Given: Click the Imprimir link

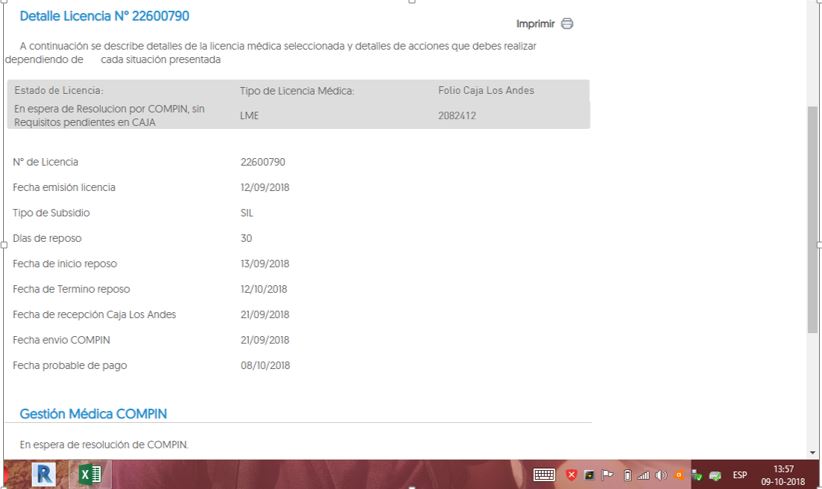Looking at the screenshot, I should [535, 24].
